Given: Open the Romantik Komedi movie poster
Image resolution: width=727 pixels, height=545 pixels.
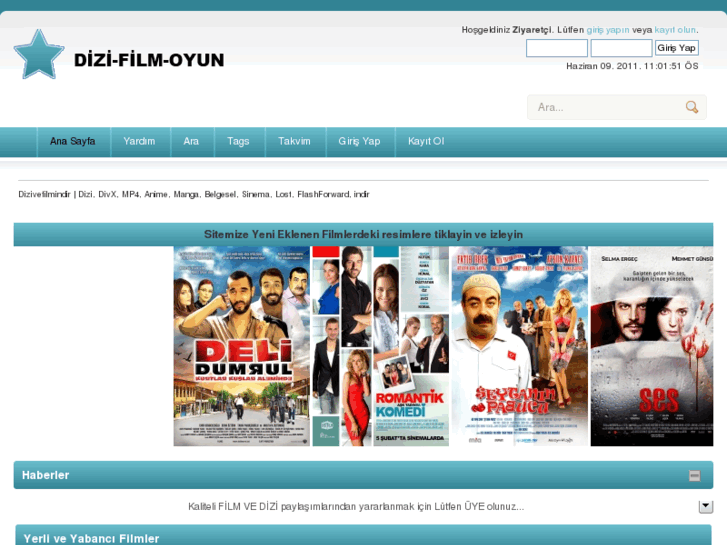Looking at the screenshot, I should point(381,346).
